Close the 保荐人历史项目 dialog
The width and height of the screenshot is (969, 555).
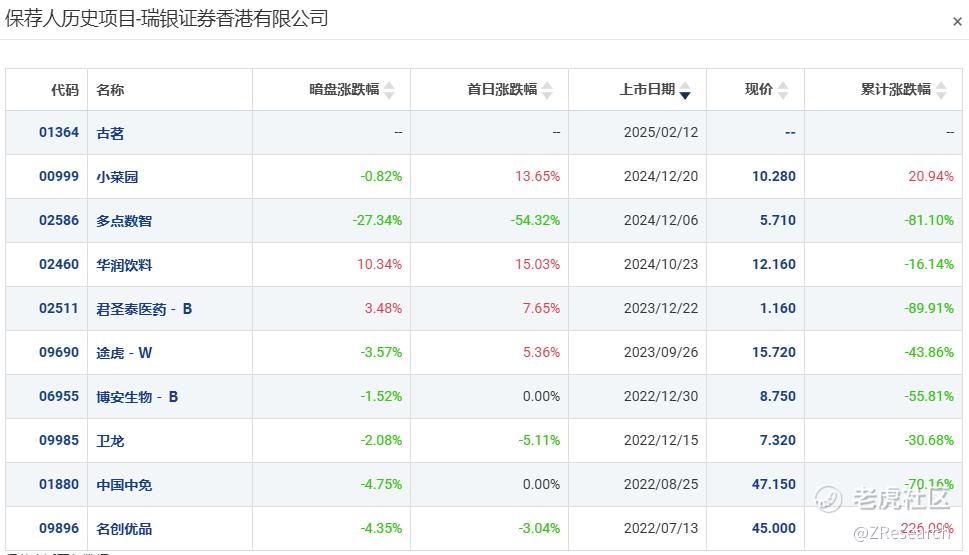click(x=957, y=22)
